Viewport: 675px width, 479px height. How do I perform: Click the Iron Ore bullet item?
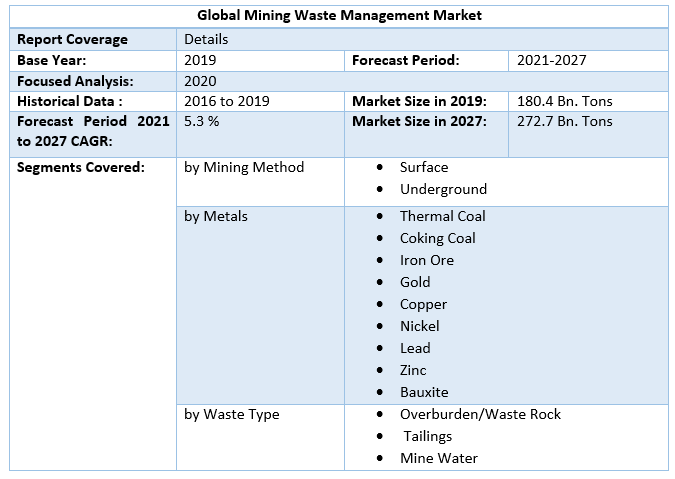426,260
